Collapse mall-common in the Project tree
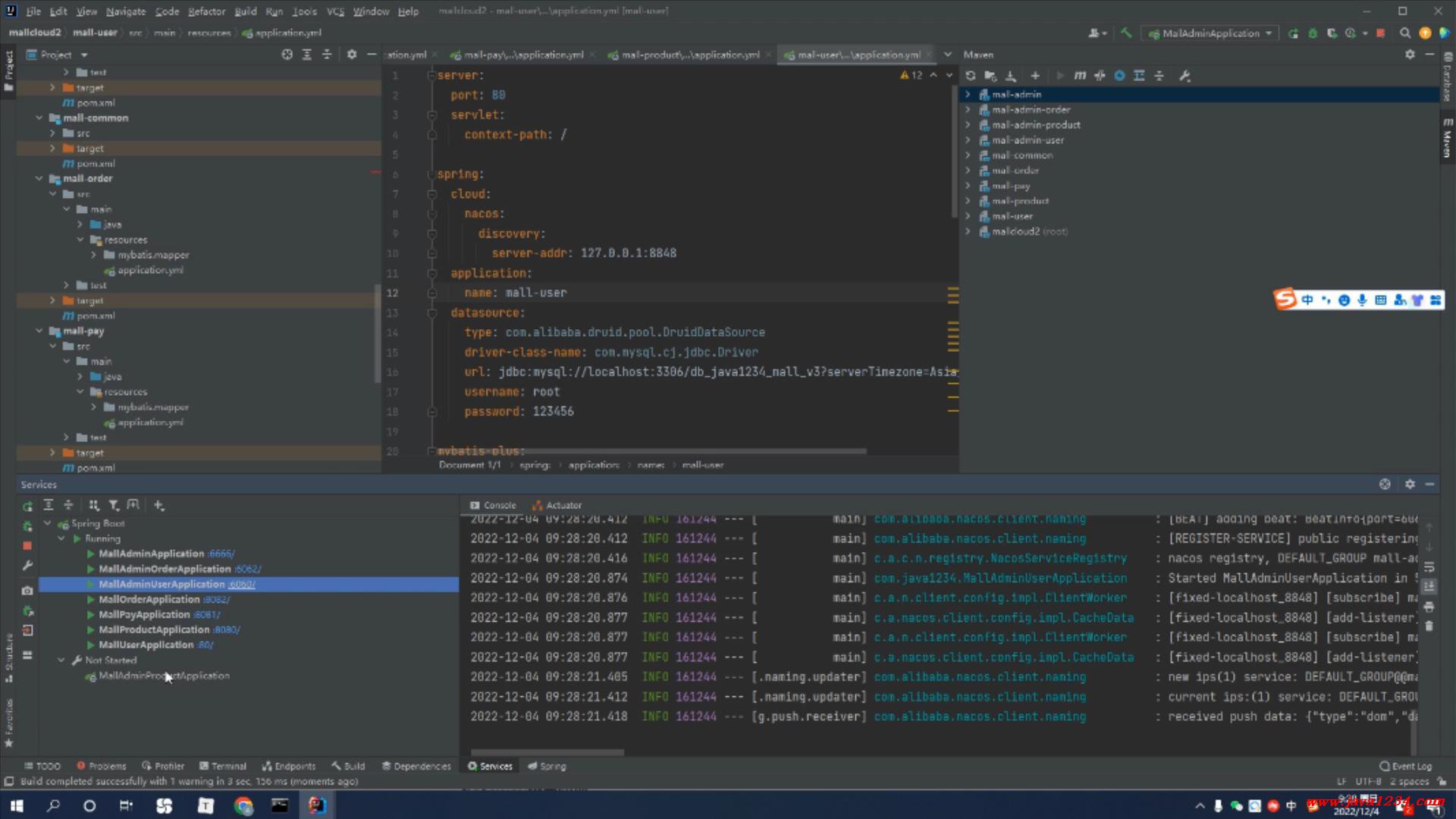 39,118
